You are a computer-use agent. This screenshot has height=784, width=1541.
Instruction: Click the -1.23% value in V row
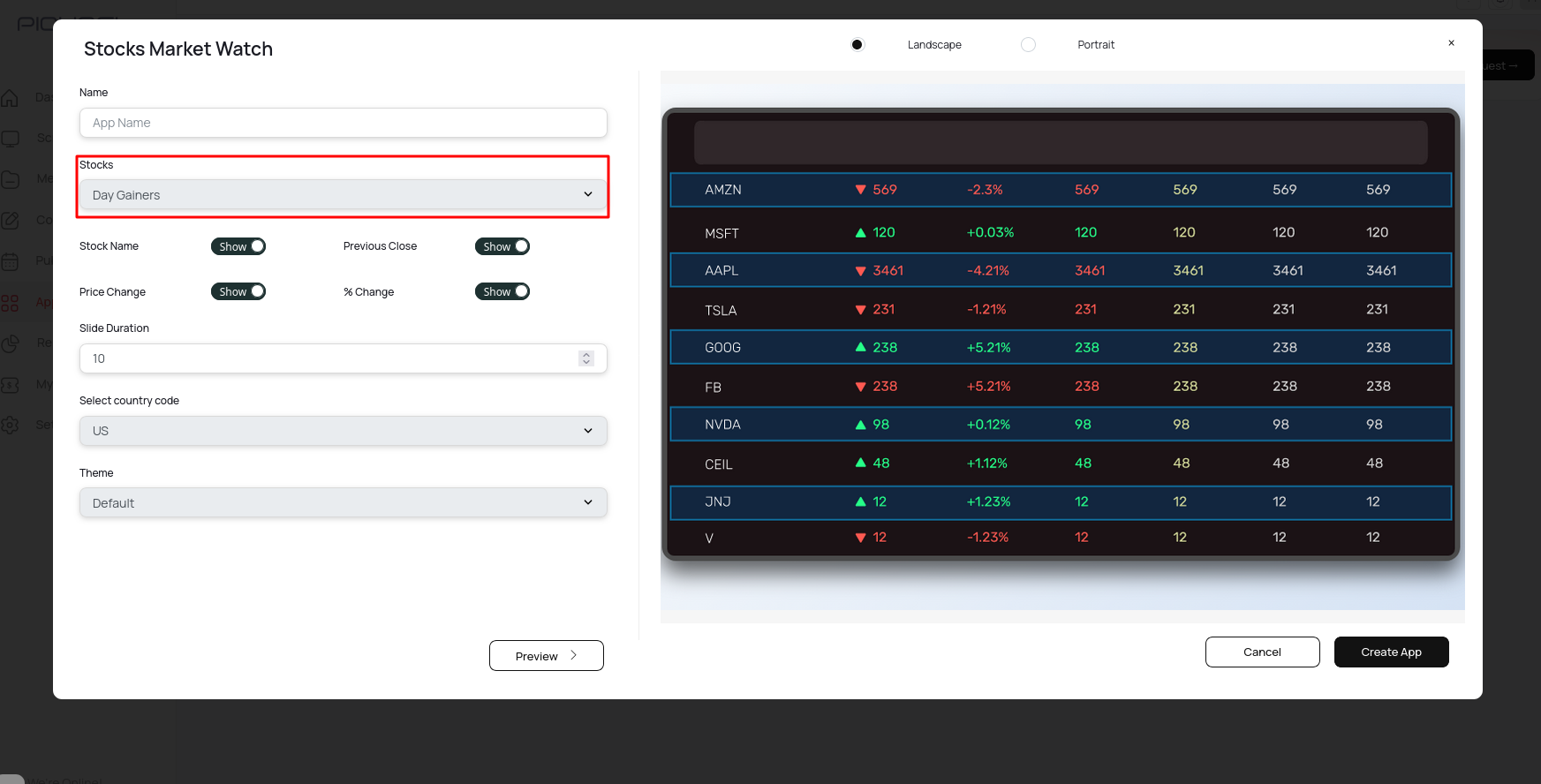(x=987, y=538)
